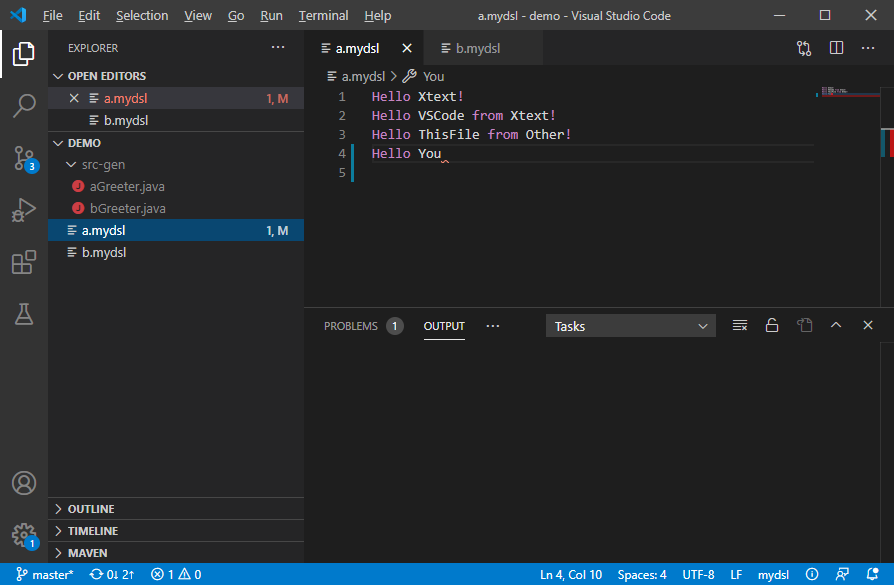This screenshot has height=585, width=894.
Task: Open the Accounts menu icon
Action: [x=23, y=483]
